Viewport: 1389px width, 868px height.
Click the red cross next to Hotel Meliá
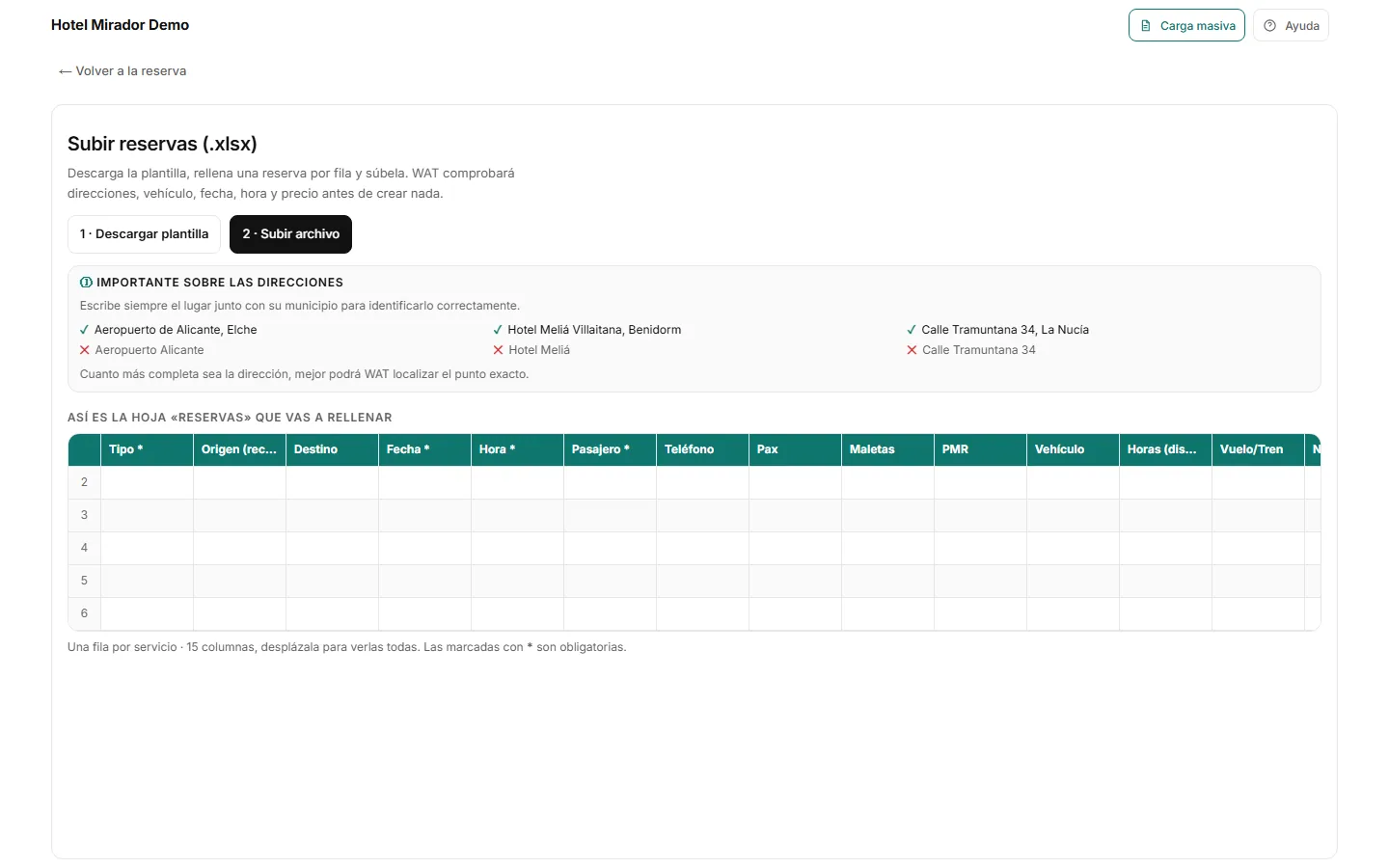click(498, 350)
